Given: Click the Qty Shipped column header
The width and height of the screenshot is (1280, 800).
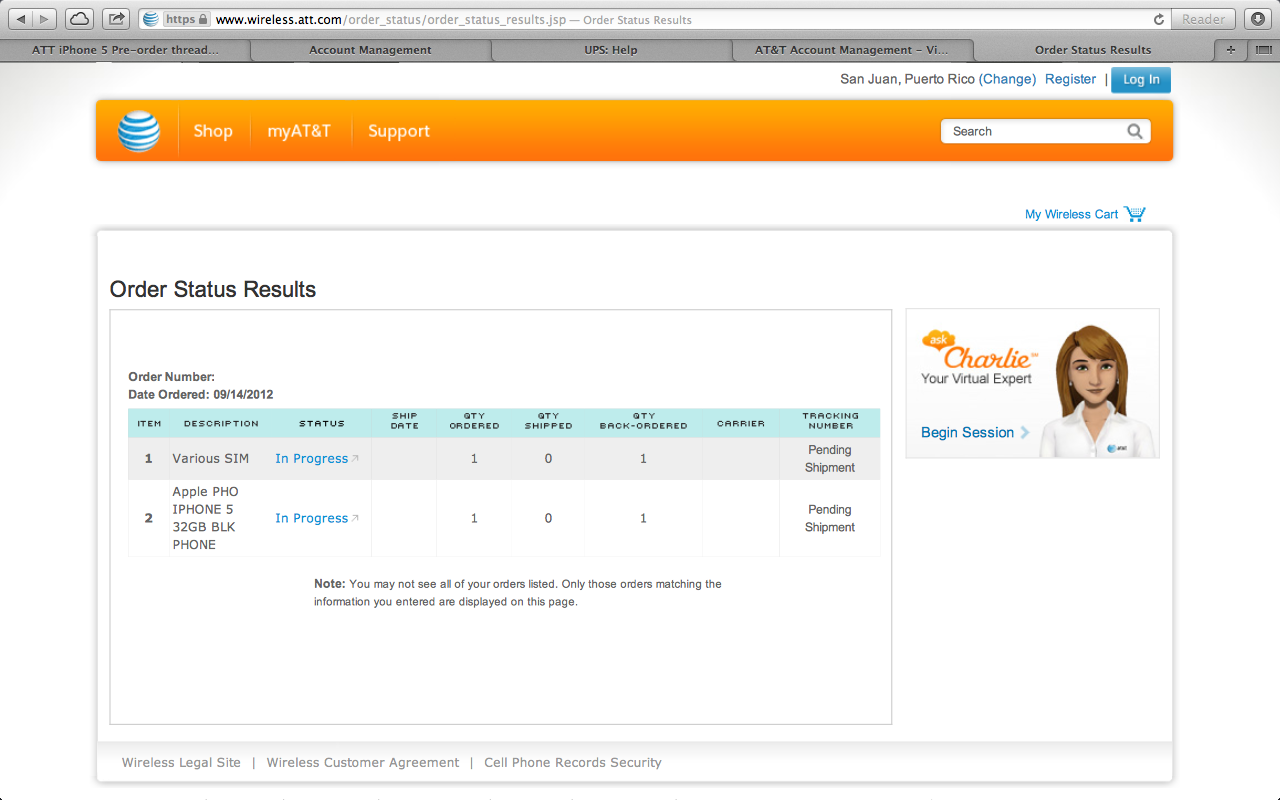Looking at the screenshot, I should 549,421.
